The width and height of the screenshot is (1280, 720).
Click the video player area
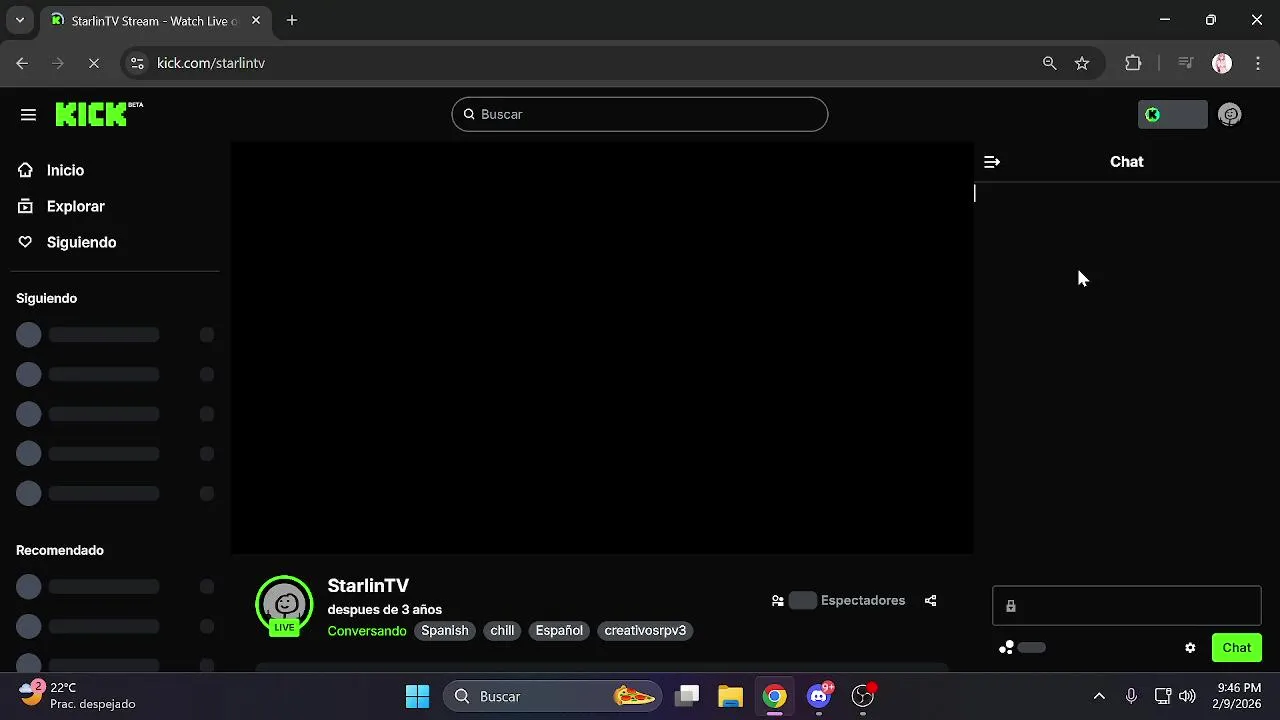click(x=602, y=348)
